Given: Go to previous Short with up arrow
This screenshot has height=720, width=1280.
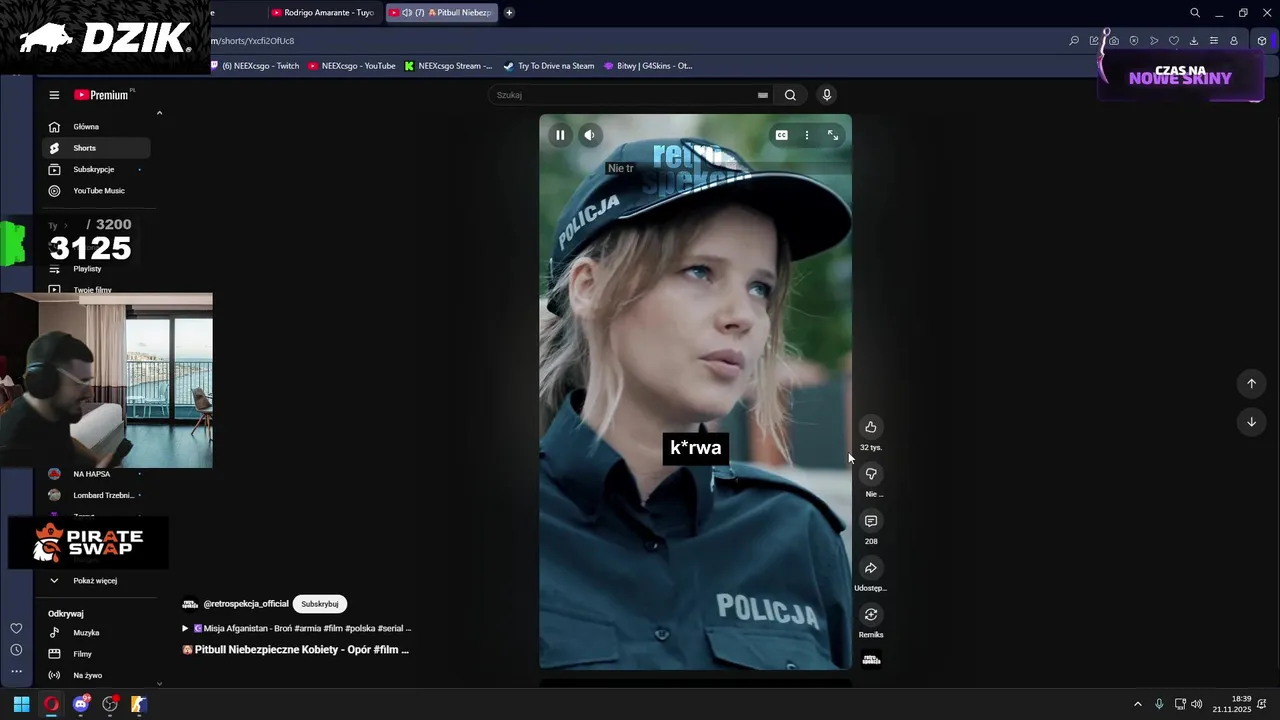Looking at the screenshot, I should [x=1251, y=383].
